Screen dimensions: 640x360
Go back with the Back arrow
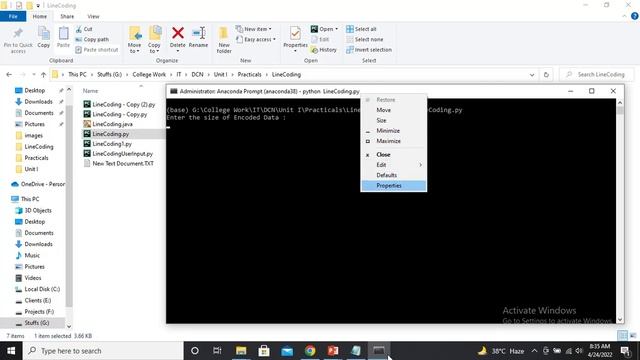[9, 75]
